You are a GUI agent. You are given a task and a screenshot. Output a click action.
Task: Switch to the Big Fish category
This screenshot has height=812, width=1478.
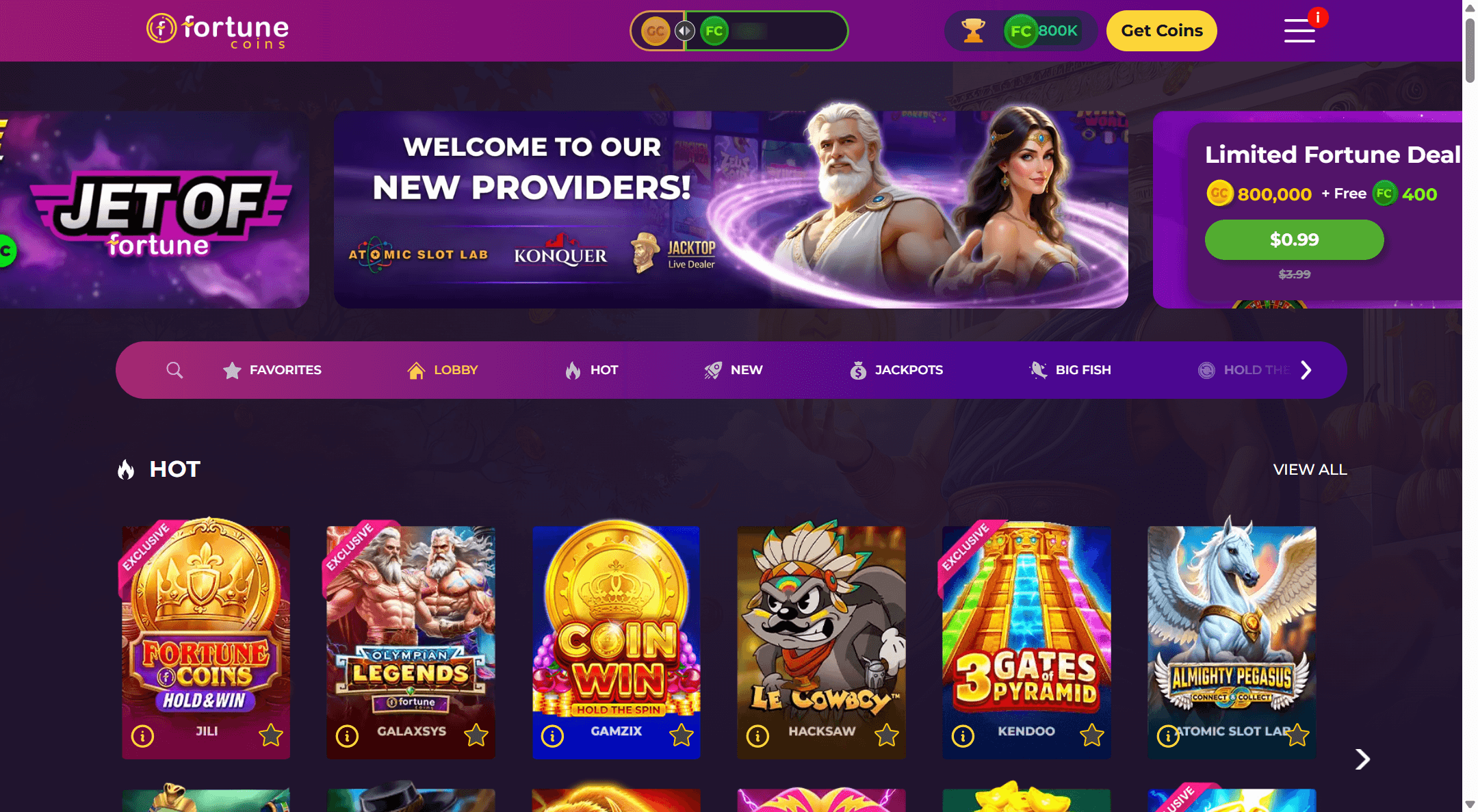pyautogui.click(x=1070, y=370)
